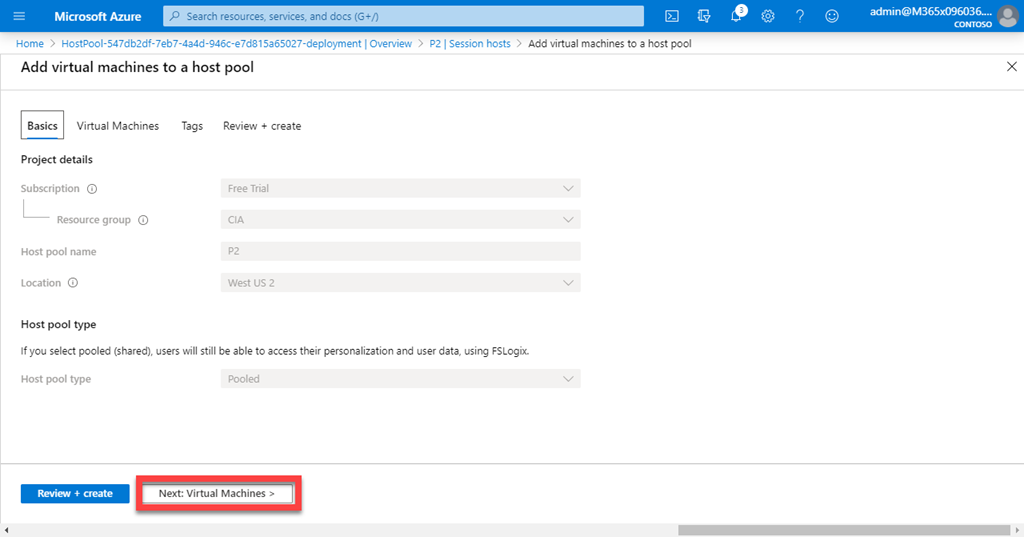Viewport: 1024px width, 537px height.
Task: Open the Host pool type dropdown
Action: click(x=400, y=379)
